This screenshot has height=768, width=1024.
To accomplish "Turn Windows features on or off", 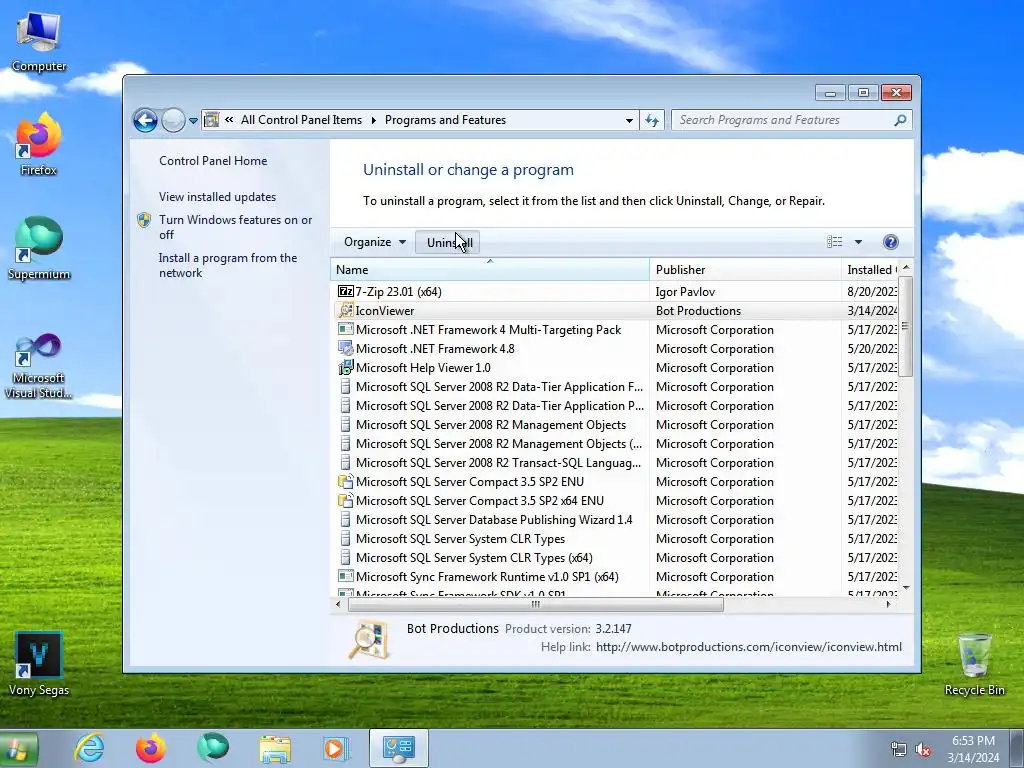I will [x=236, y=227].
